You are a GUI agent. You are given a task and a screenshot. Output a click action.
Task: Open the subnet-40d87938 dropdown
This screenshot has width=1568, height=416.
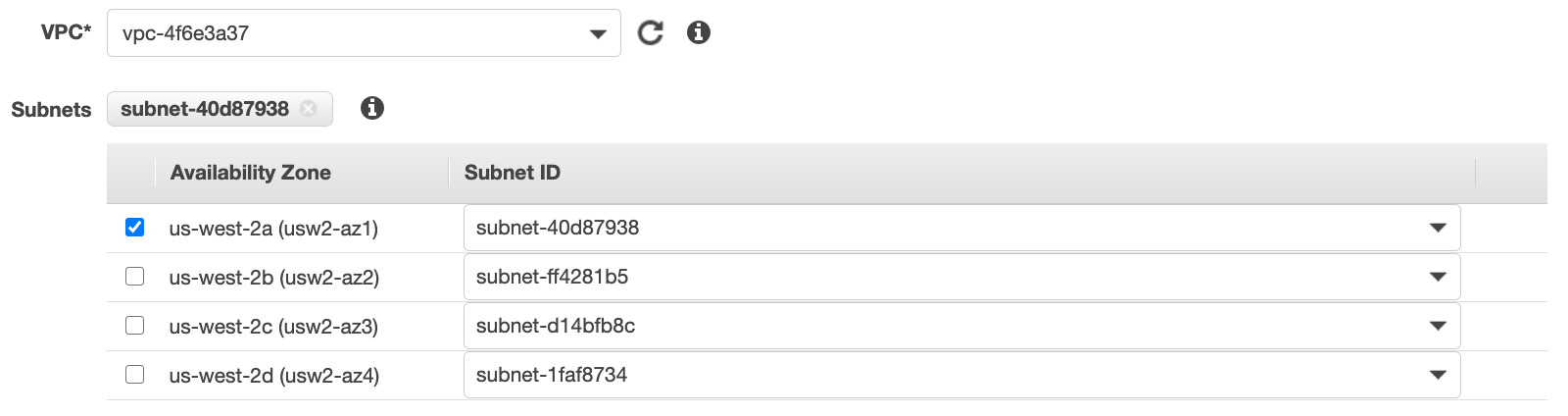(x=961, y=228)
